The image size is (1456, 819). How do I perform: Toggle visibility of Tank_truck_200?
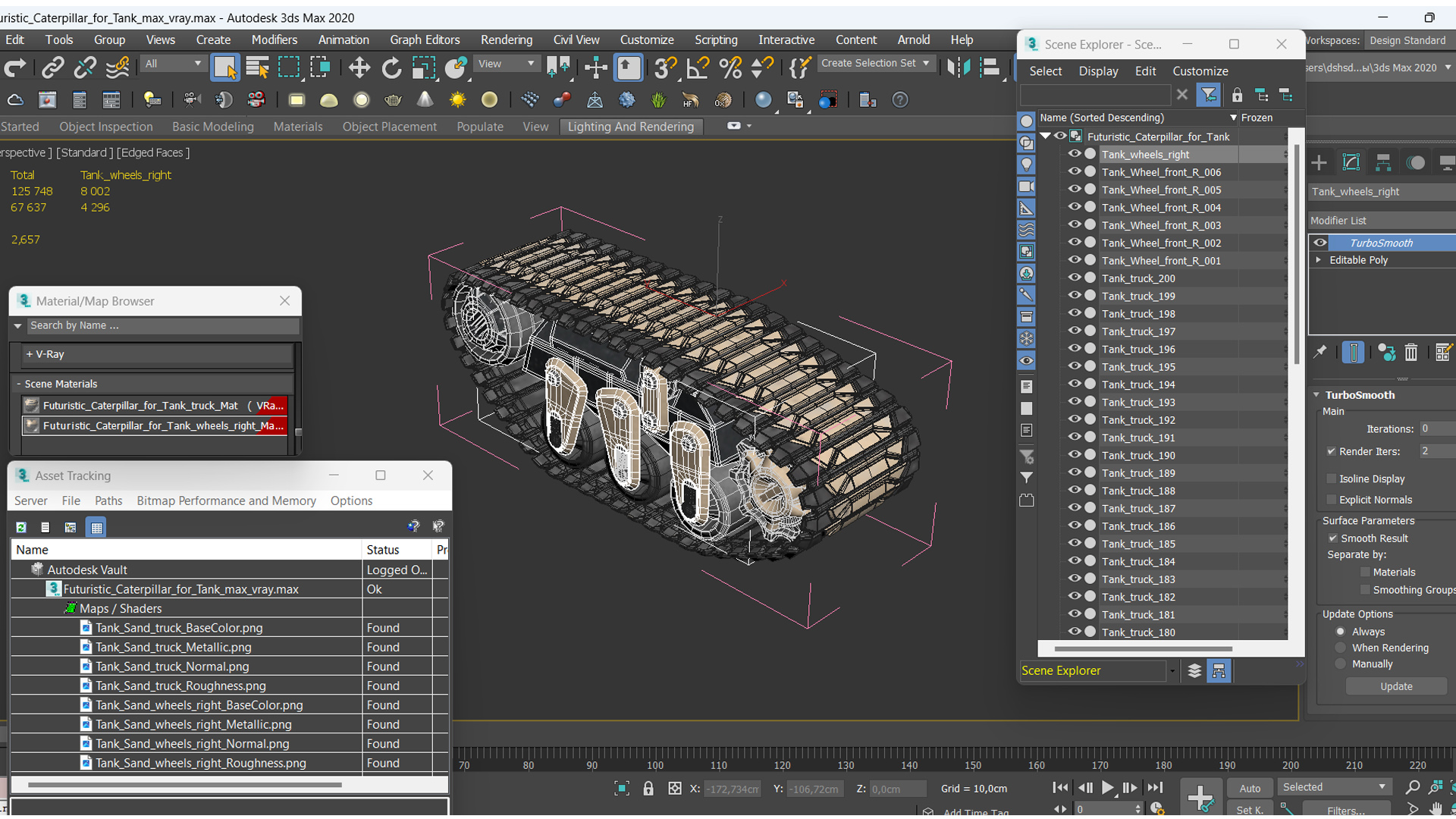point(1074,278)
